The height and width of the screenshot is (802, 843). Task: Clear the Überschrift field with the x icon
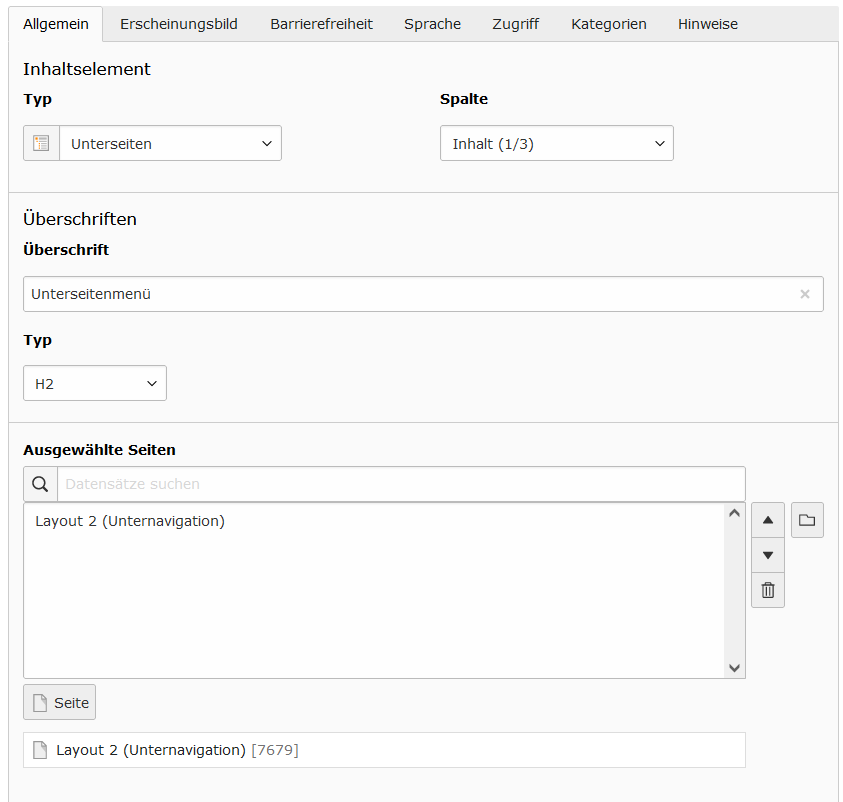click(x=805, y=294)
